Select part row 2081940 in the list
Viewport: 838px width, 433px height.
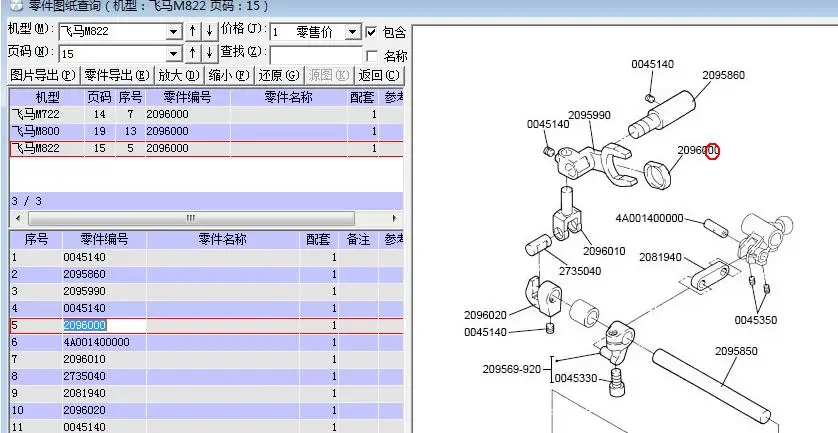(x=206, y=393)
